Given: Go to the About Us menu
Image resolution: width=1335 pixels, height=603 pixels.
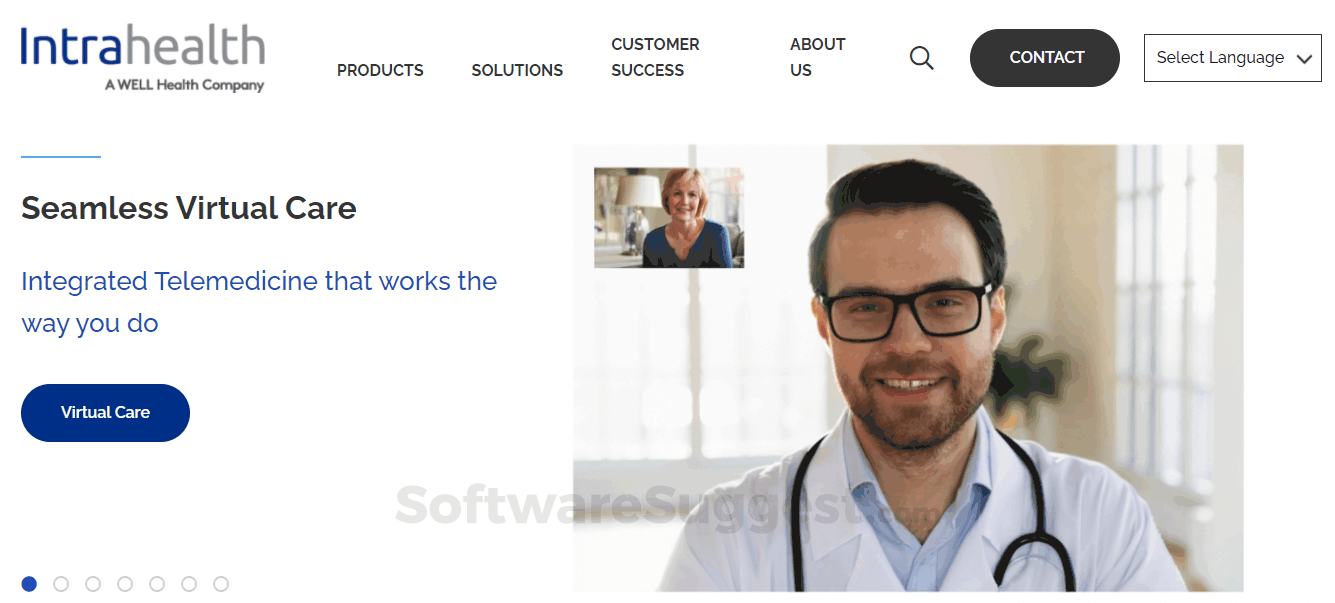Looking at the screenshot, I should click(x=817, y=57).
